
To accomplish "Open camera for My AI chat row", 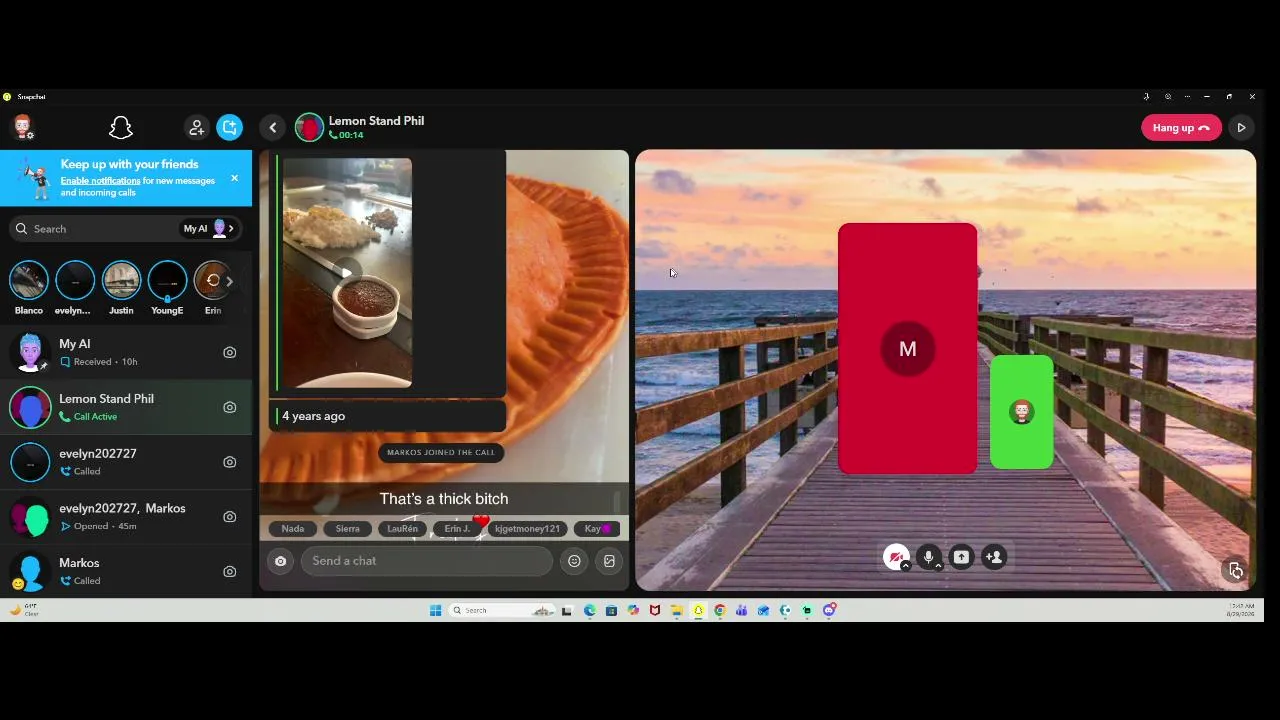I will click(x=230, y=352).
